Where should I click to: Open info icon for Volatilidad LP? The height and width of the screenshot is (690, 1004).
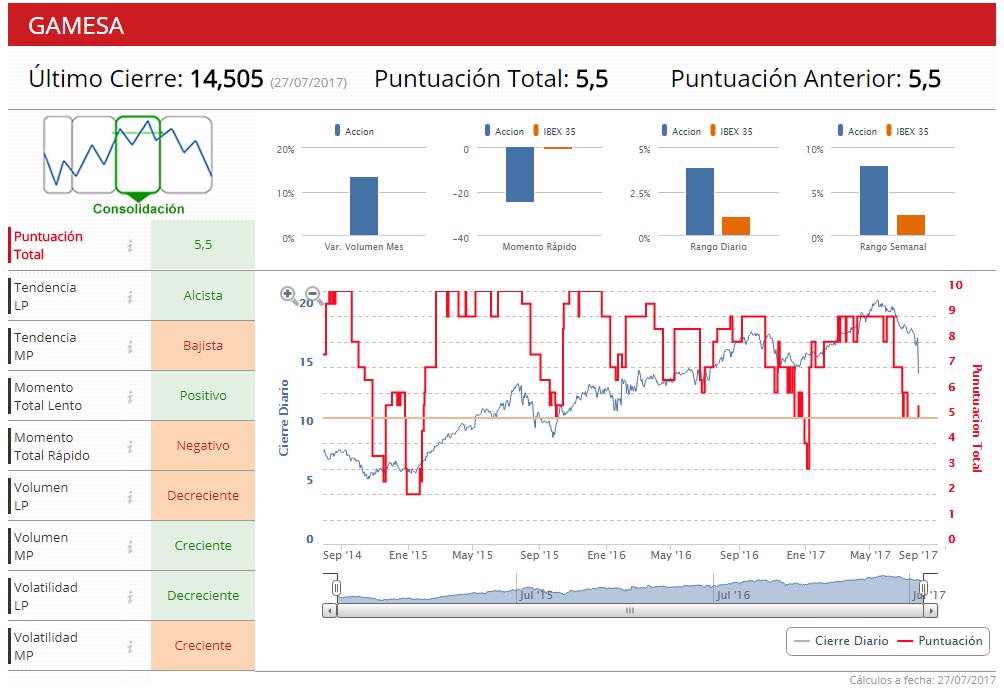[x=130, y=596]
